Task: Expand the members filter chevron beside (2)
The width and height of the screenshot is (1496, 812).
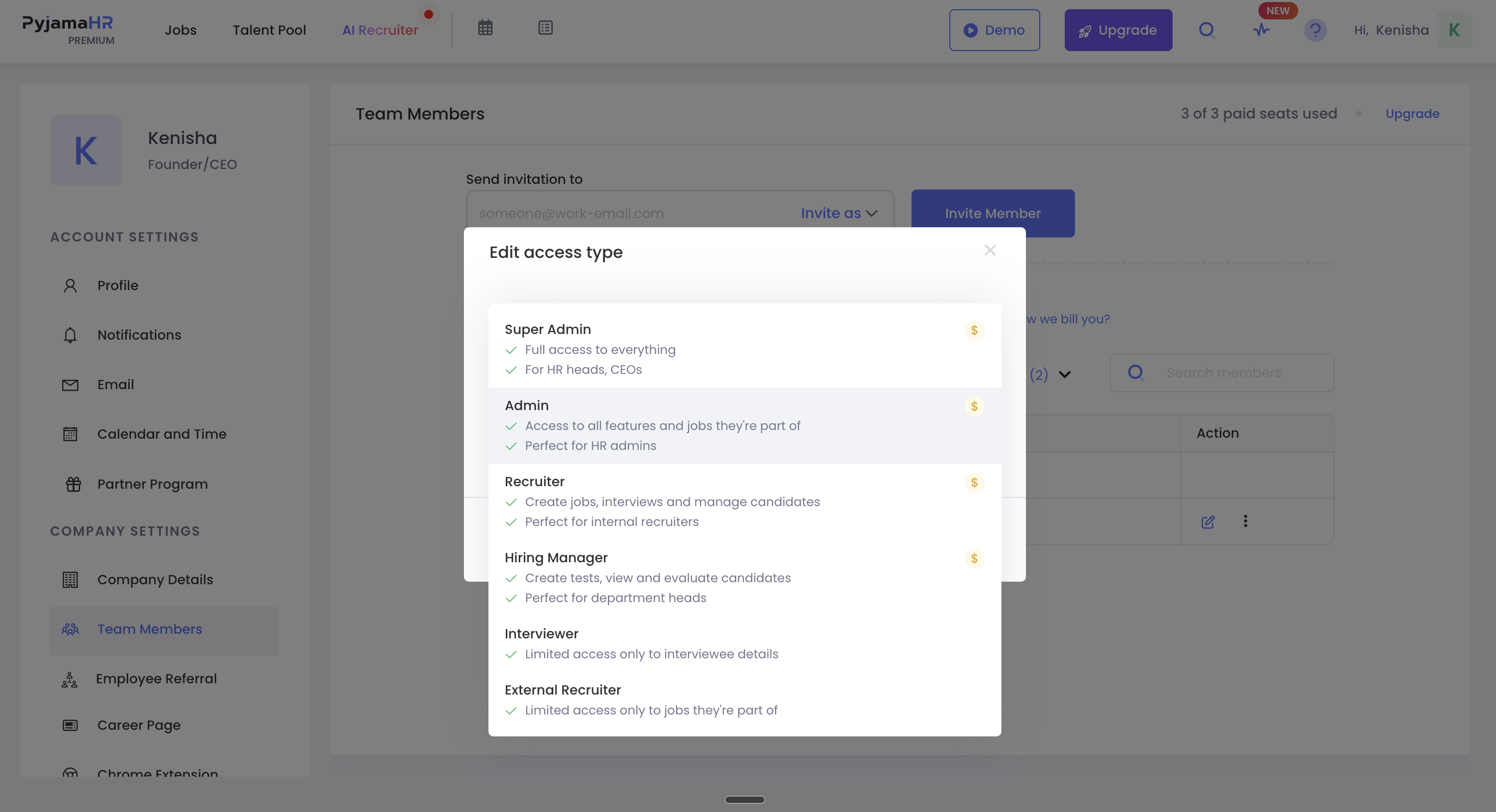Action: point(1064,375)
